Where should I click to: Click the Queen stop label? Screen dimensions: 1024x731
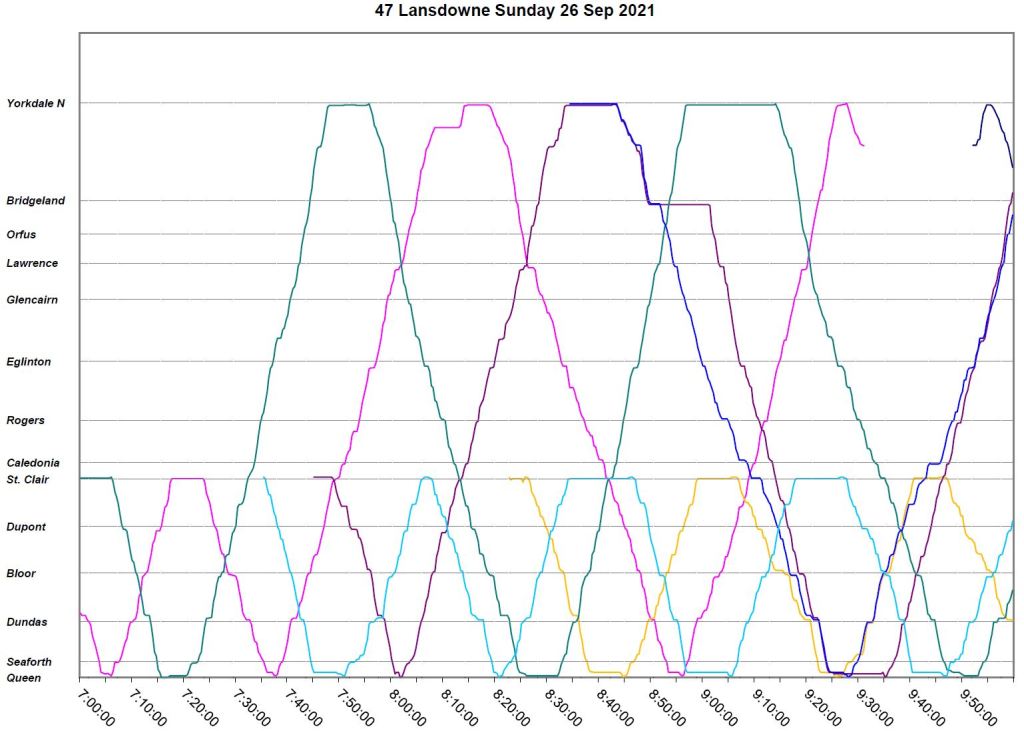pos(24,678)
